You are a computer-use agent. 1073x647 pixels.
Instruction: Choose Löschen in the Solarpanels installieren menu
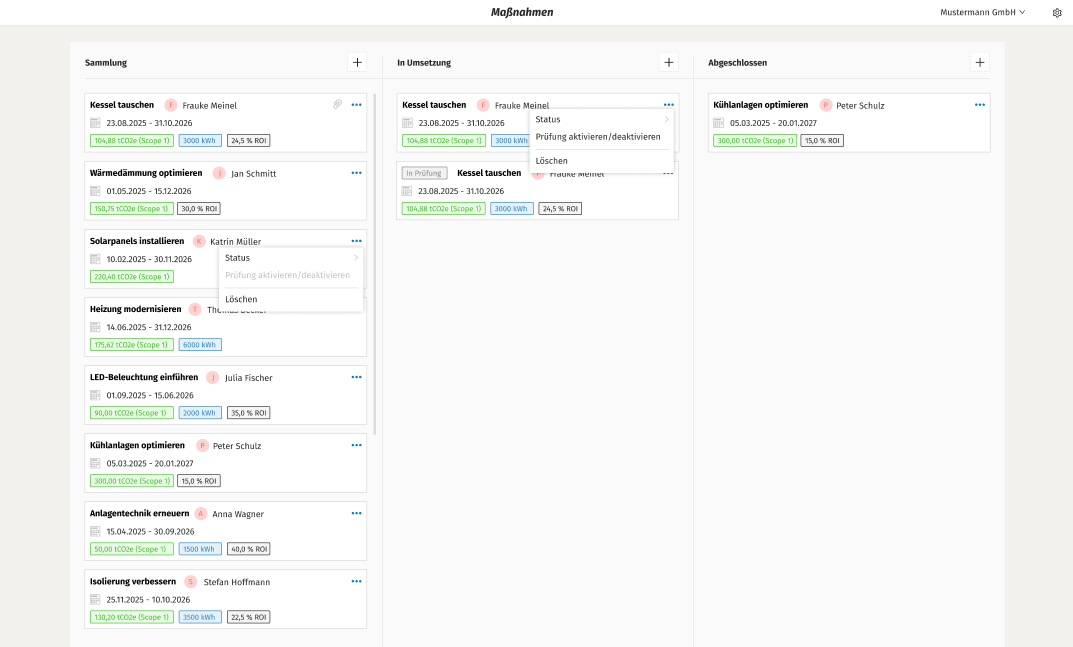click(241, 299)
